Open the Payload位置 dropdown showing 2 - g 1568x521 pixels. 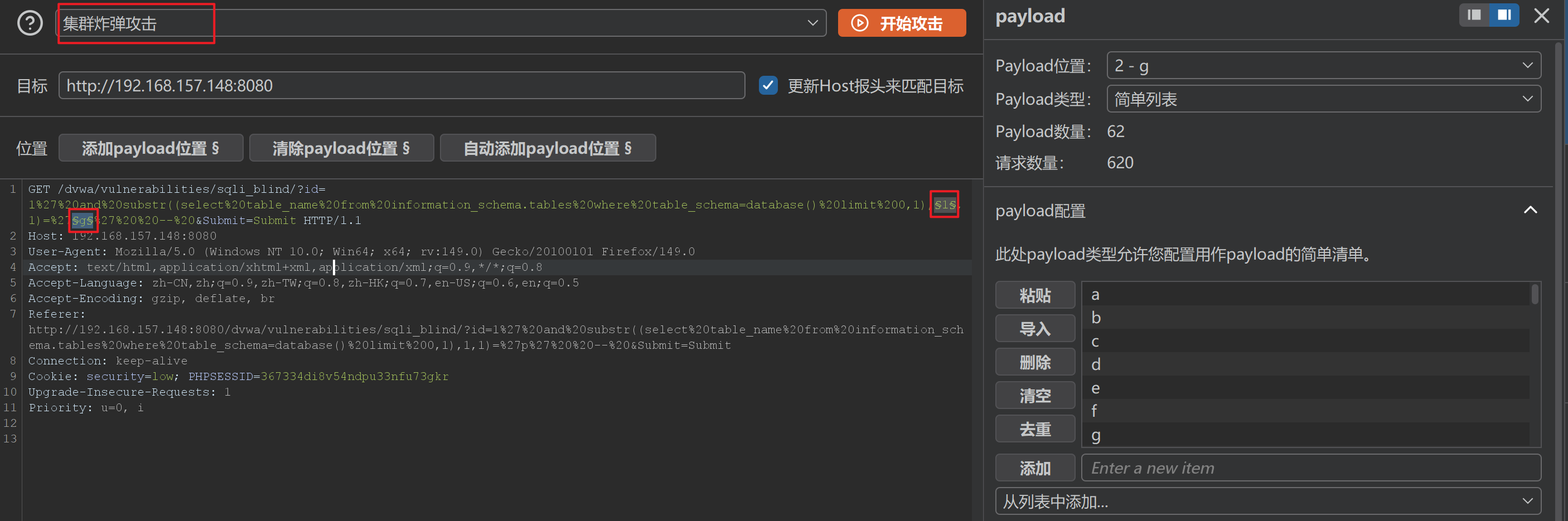[1324, 66]
